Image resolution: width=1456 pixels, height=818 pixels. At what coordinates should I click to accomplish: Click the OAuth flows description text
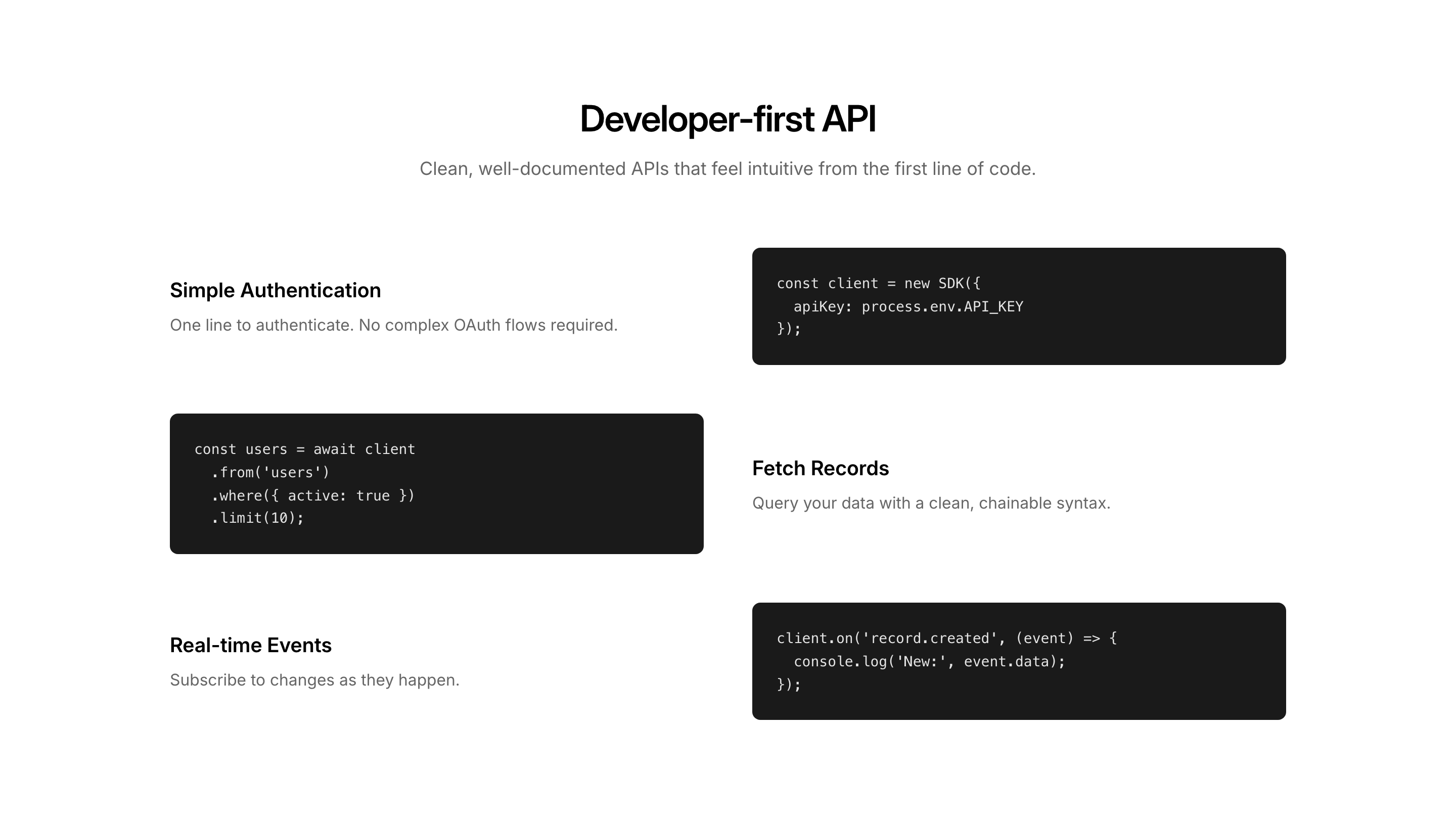point(393,325)
